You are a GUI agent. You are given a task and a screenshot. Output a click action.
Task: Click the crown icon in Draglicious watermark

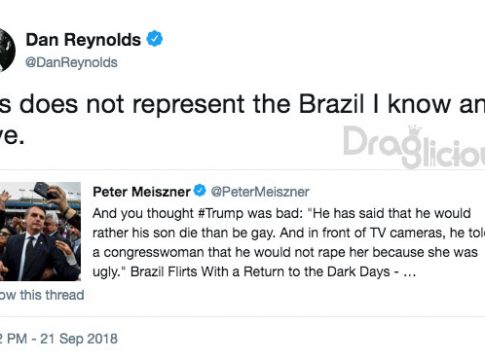415,131
